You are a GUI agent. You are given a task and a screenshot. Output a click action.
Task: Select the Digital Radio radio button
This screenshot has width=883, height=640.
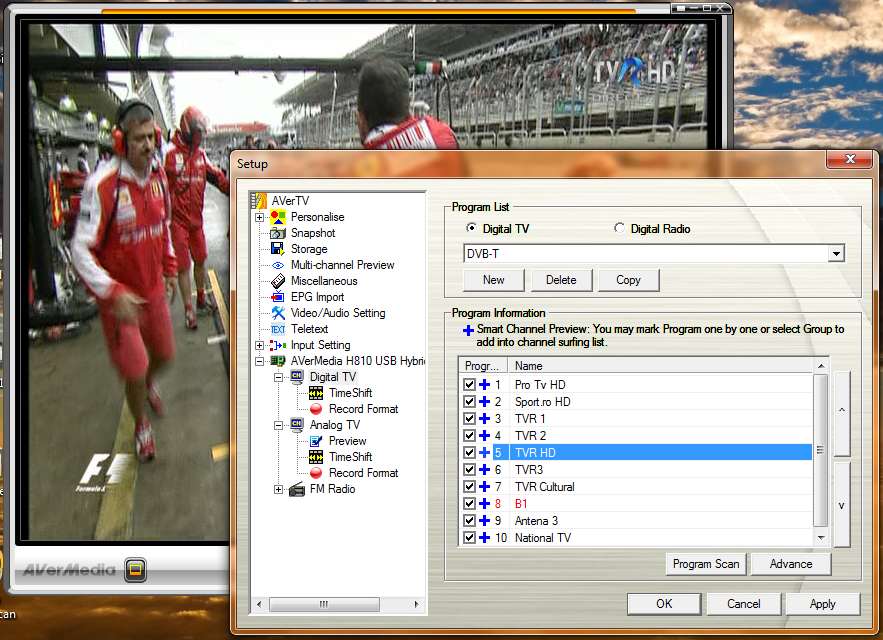[x=620, y=229]
